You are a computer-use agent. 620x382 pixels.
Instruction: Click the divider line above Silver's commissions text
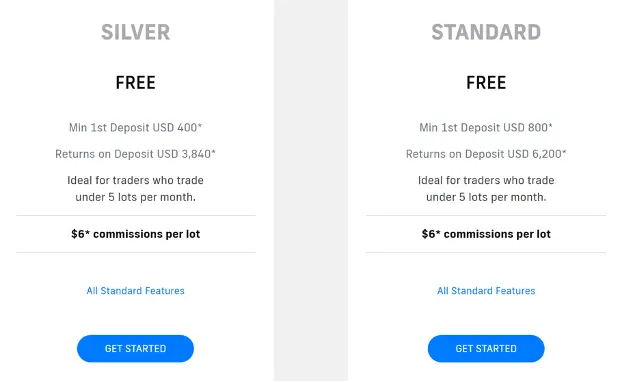(x=136, y=216)
